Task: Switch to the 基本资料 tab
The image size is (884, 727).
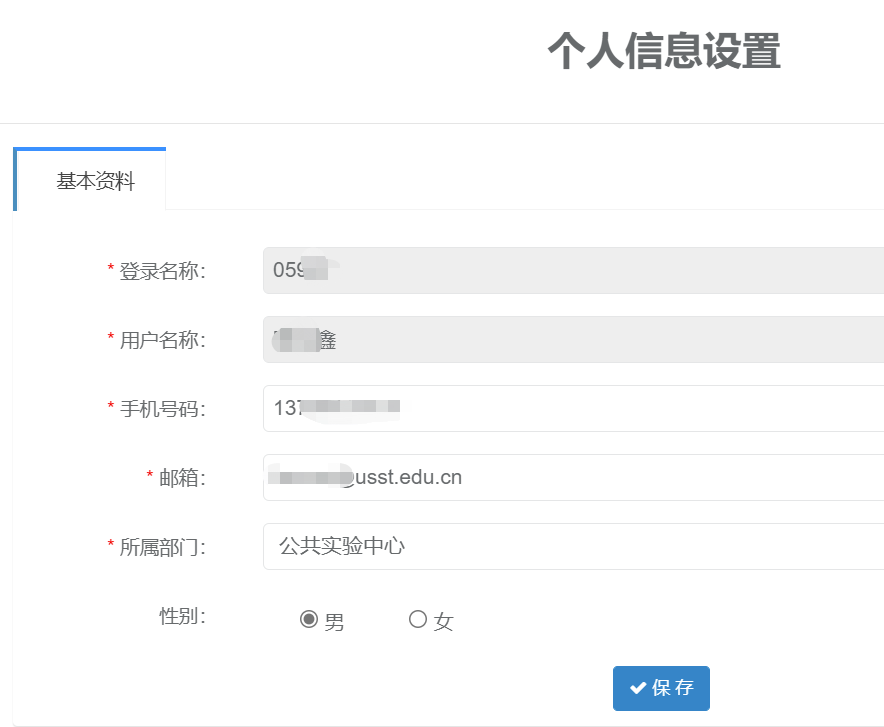Action: point(95,181)
